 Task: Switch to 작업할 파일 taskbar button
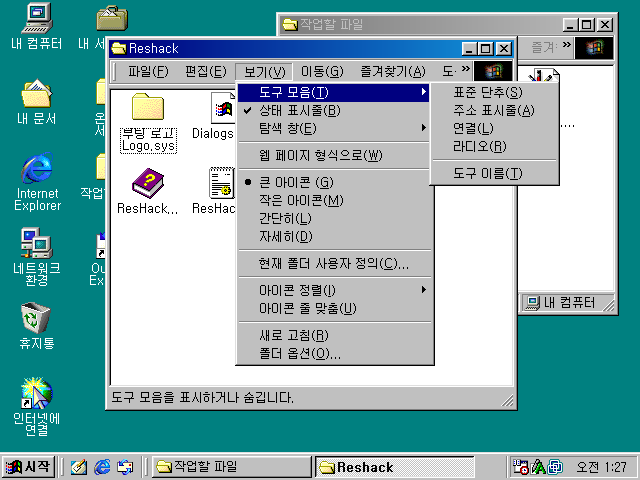point(231,467)
